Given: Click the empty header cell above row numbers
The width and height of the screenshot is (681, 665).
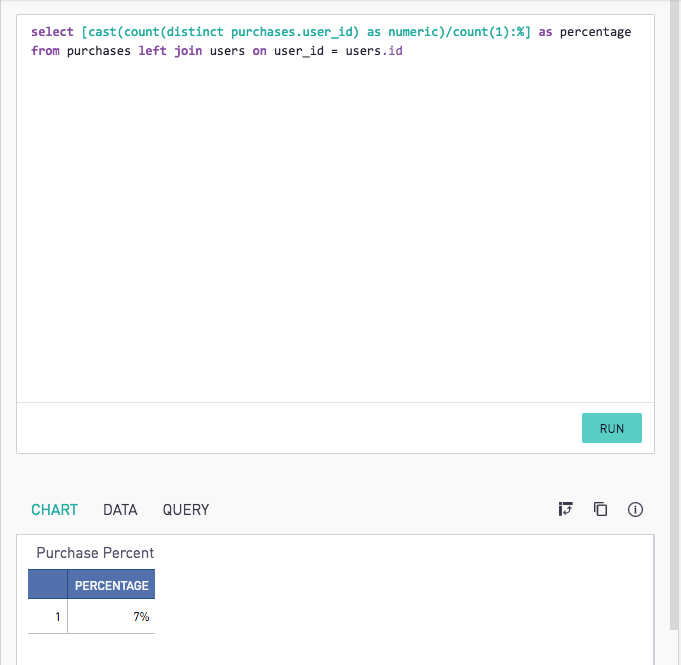Looking at the screenshot, I should pyautogui.click(x=48, y=585).
